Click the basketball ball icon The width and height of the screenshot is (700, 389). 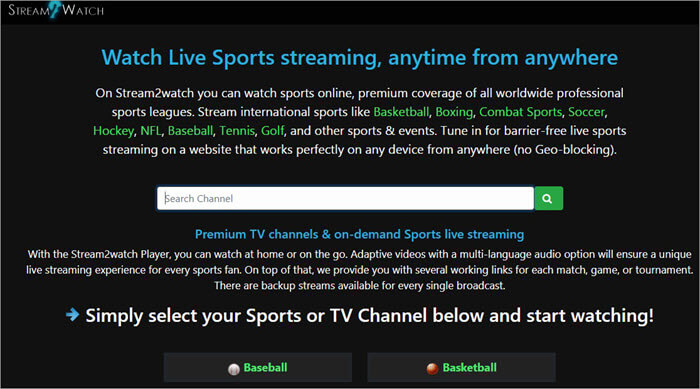point(432,368)
